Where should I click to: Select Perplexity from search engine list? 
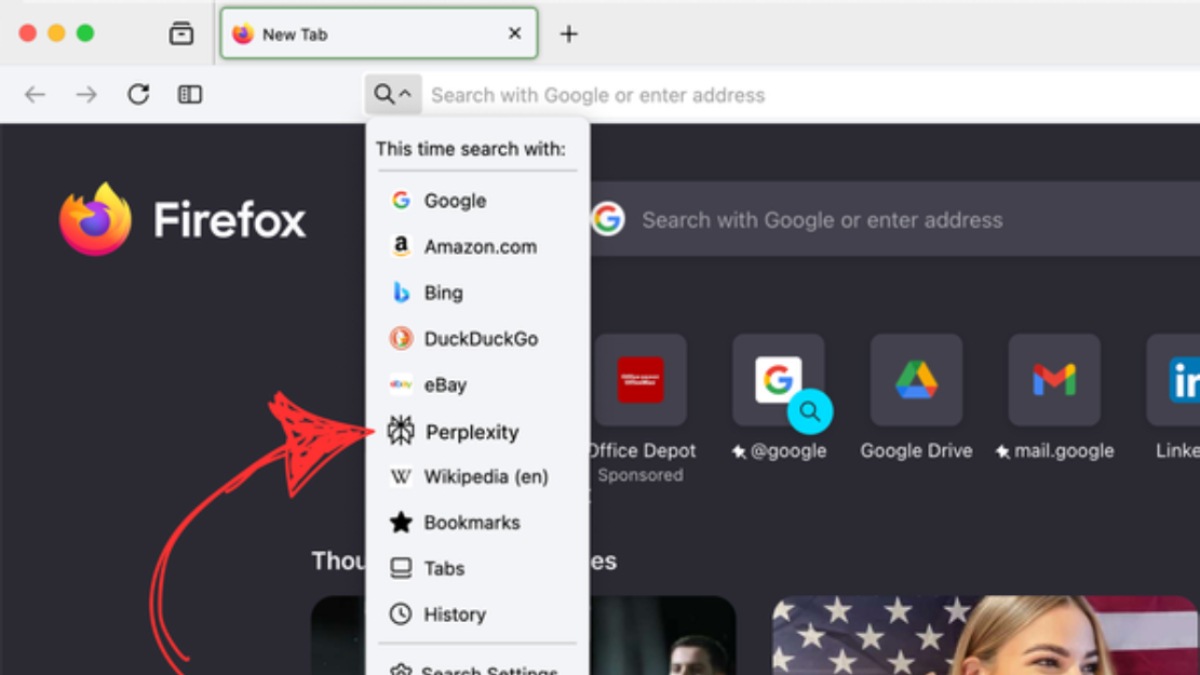(471, 432)
